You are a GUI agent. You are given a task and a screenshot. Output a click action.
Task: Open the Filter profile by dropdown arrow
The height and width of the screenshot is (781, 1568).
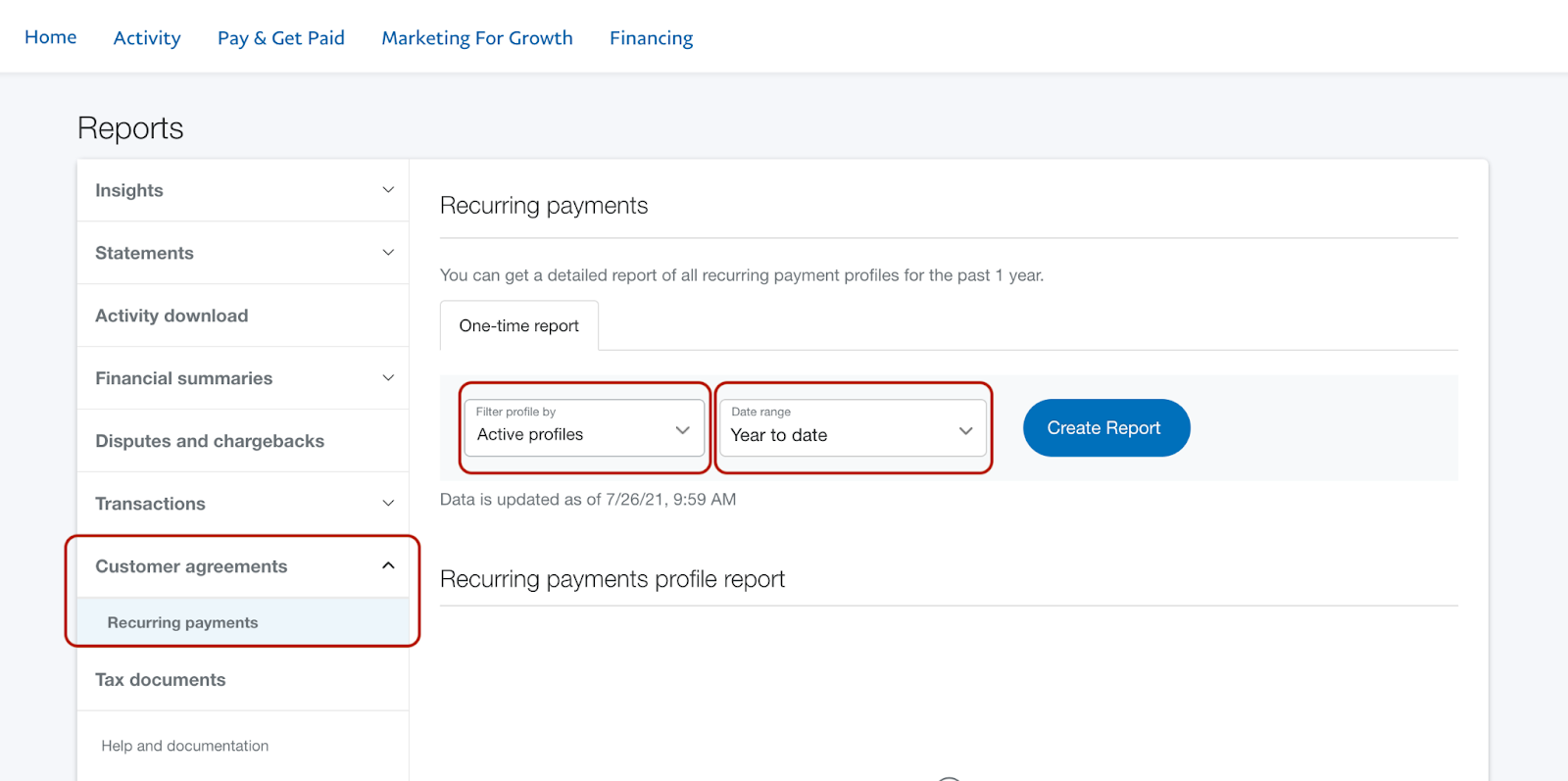pyautogui.click(x=683, y=430)
